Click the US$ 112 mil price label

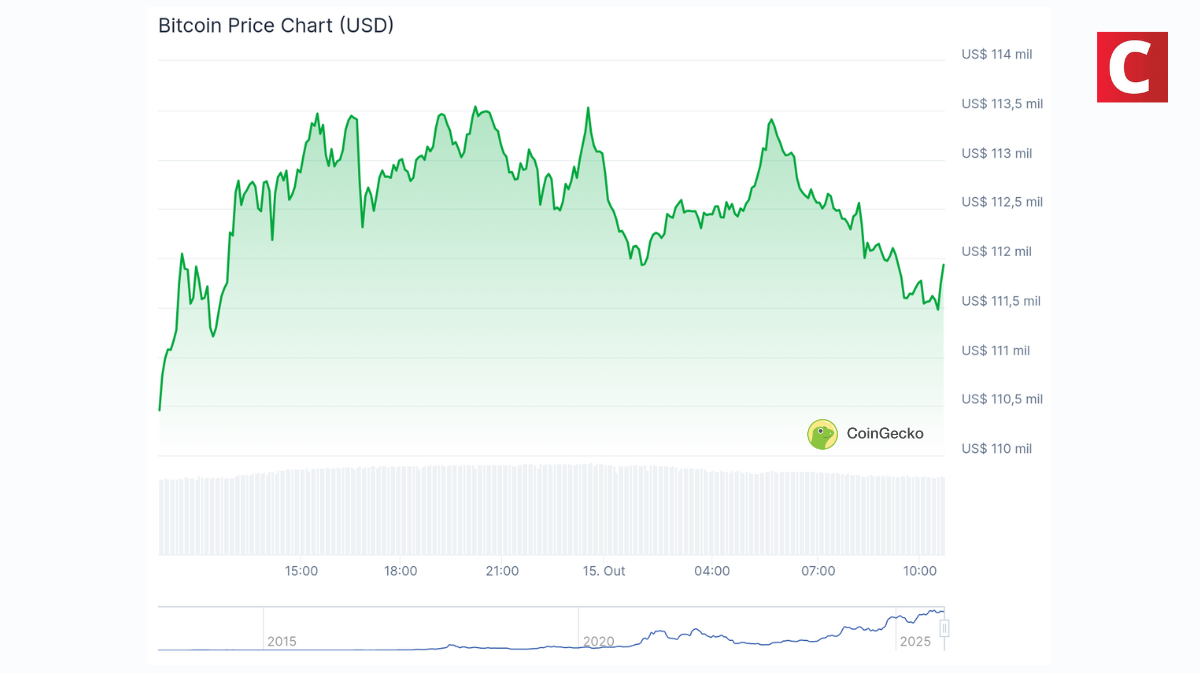[x=996, y=251]
